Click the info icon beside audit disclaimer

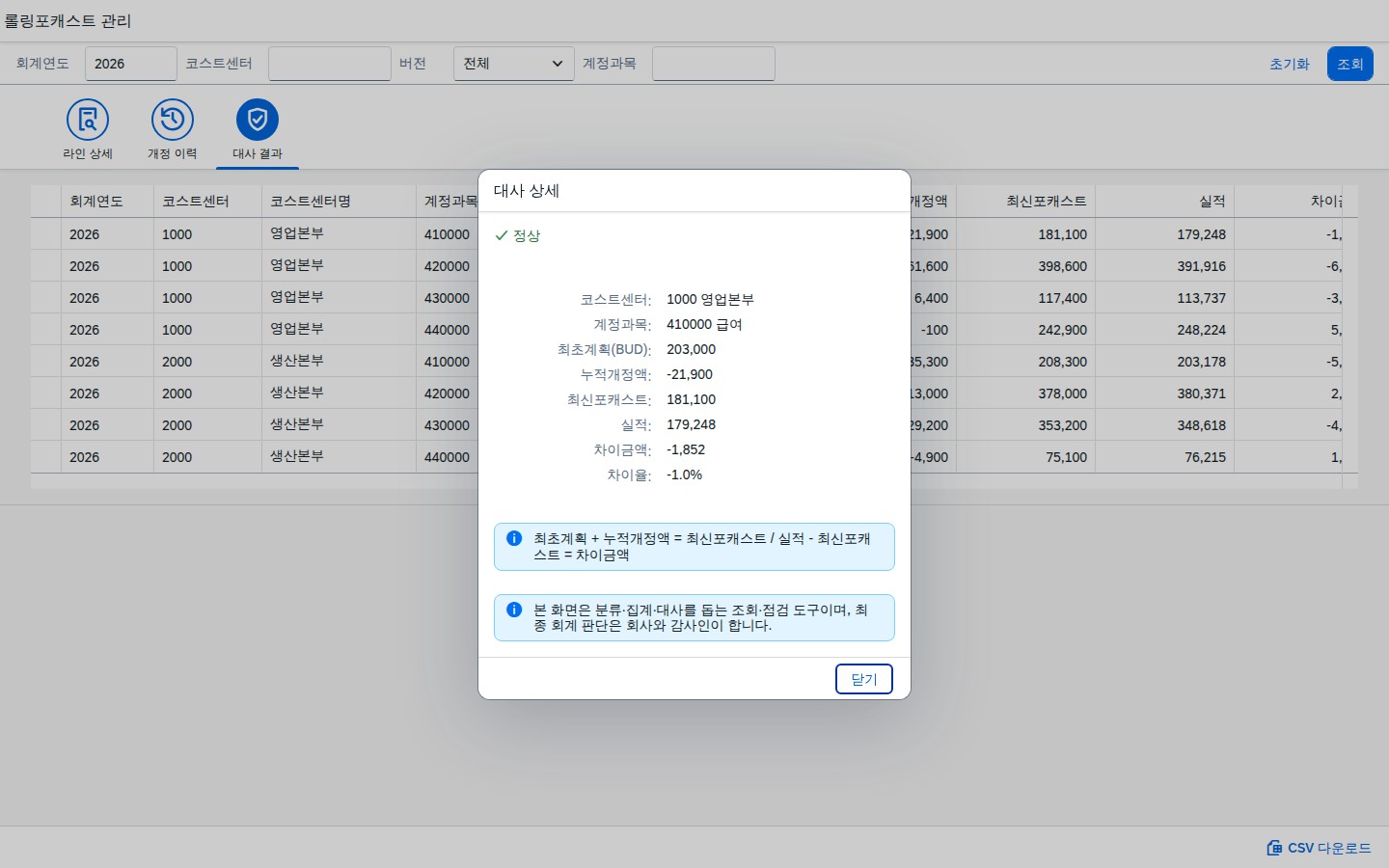pos(514,610)
